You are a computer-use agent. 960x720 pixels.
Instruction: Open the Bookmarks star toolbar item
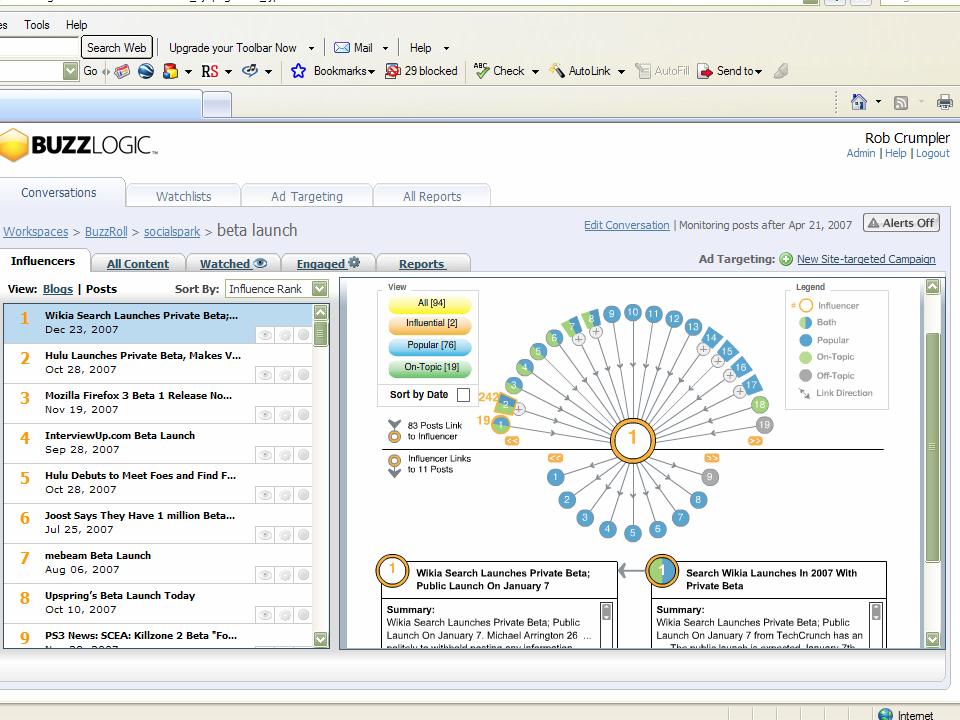click(x=298, y=71)
